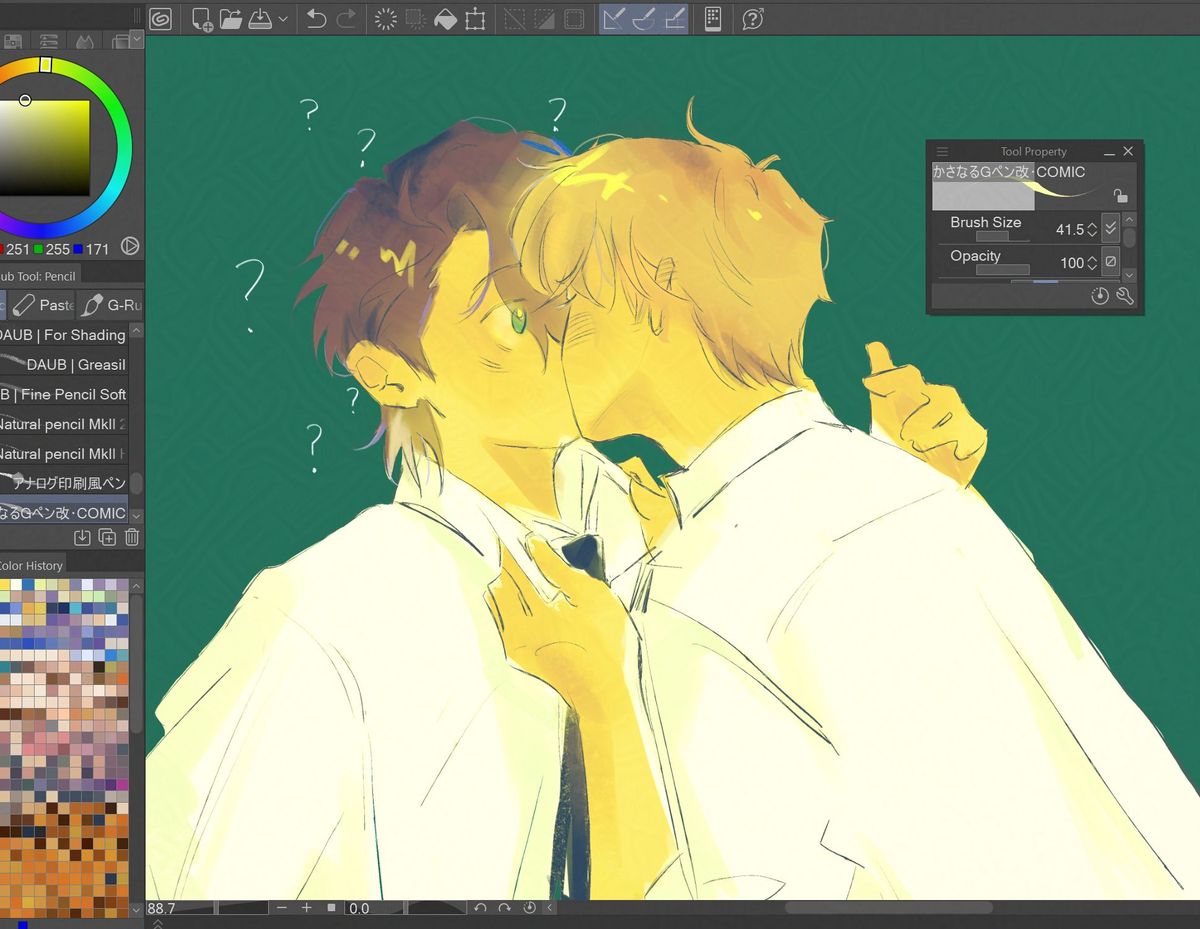Pick a shade in the color square
1200x929 pixels.
pos(44,148)
